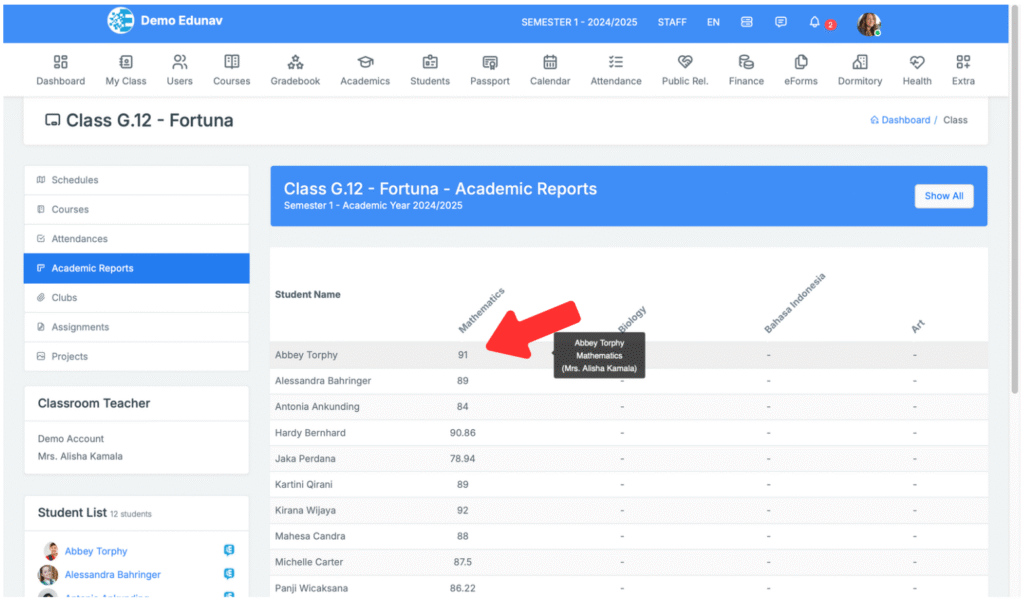This screenshot has width=1024, height=607.
Task: Open the Dormitory module icon
Action: pyautogui.click(x=860, y=62)
